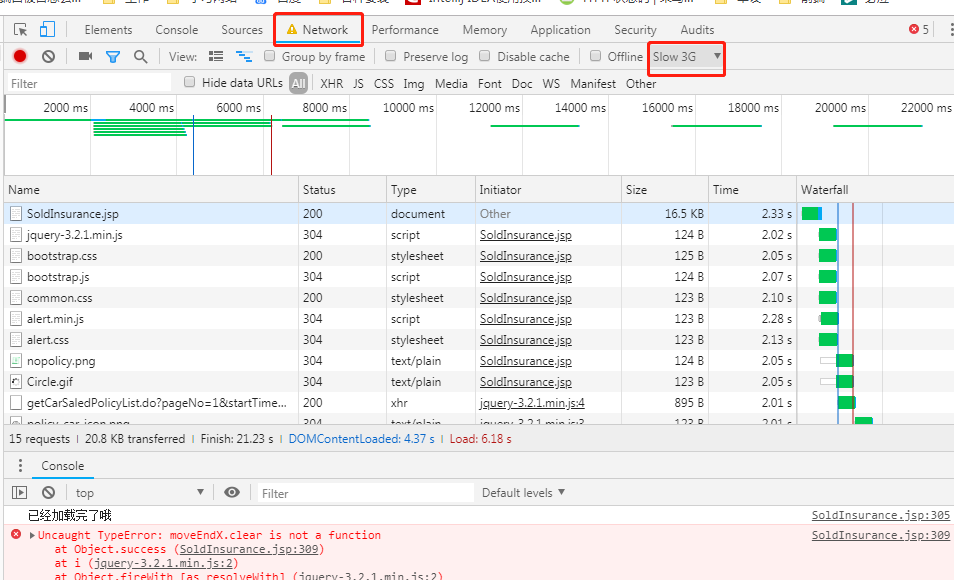This screenshot has height=580, width=954.
Task: Clear the console icon
Action: pos(49,492)
